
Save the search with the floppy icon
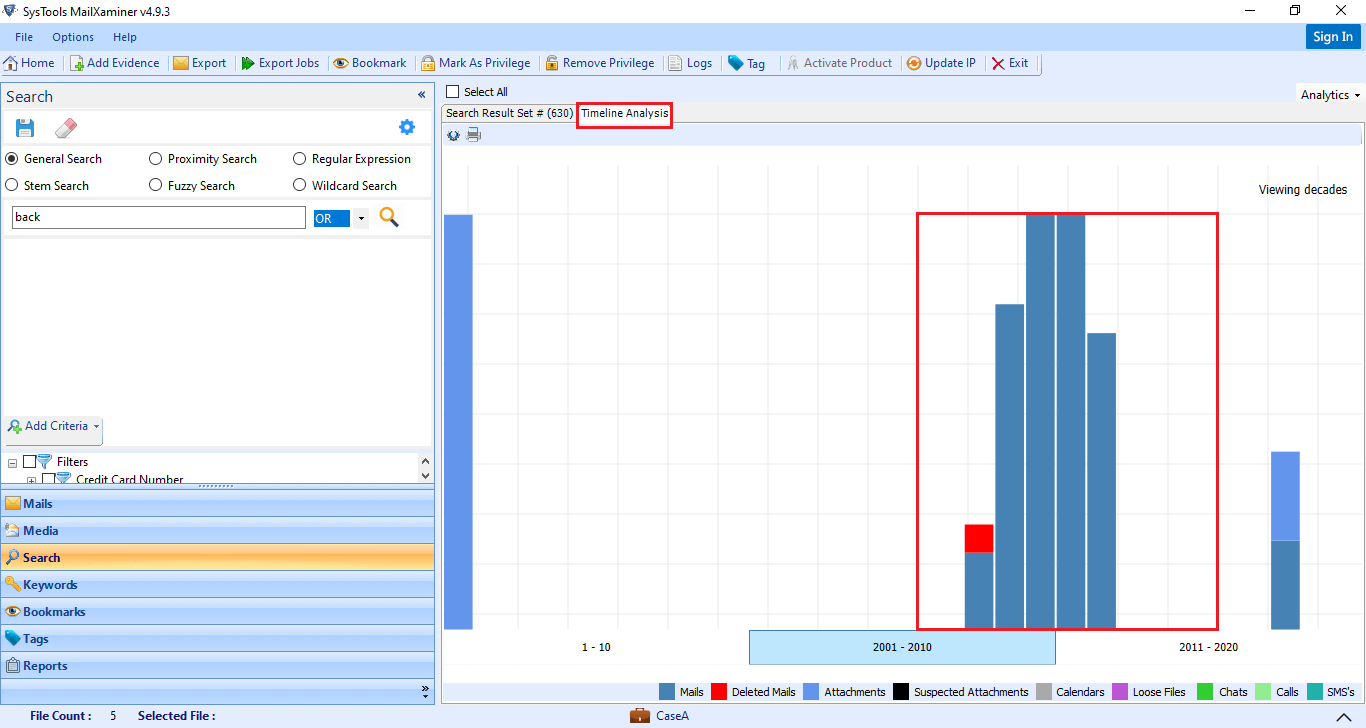[x=25, y=128]
